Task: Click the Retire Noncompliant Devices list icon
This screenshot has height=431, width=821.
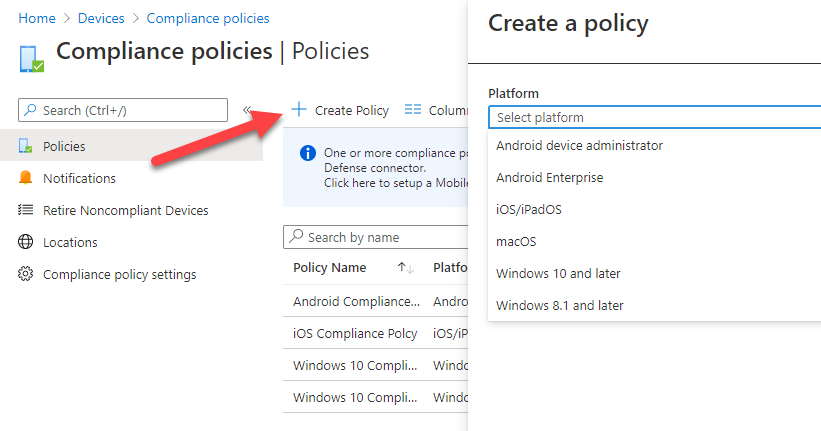Action: (26, 210)
